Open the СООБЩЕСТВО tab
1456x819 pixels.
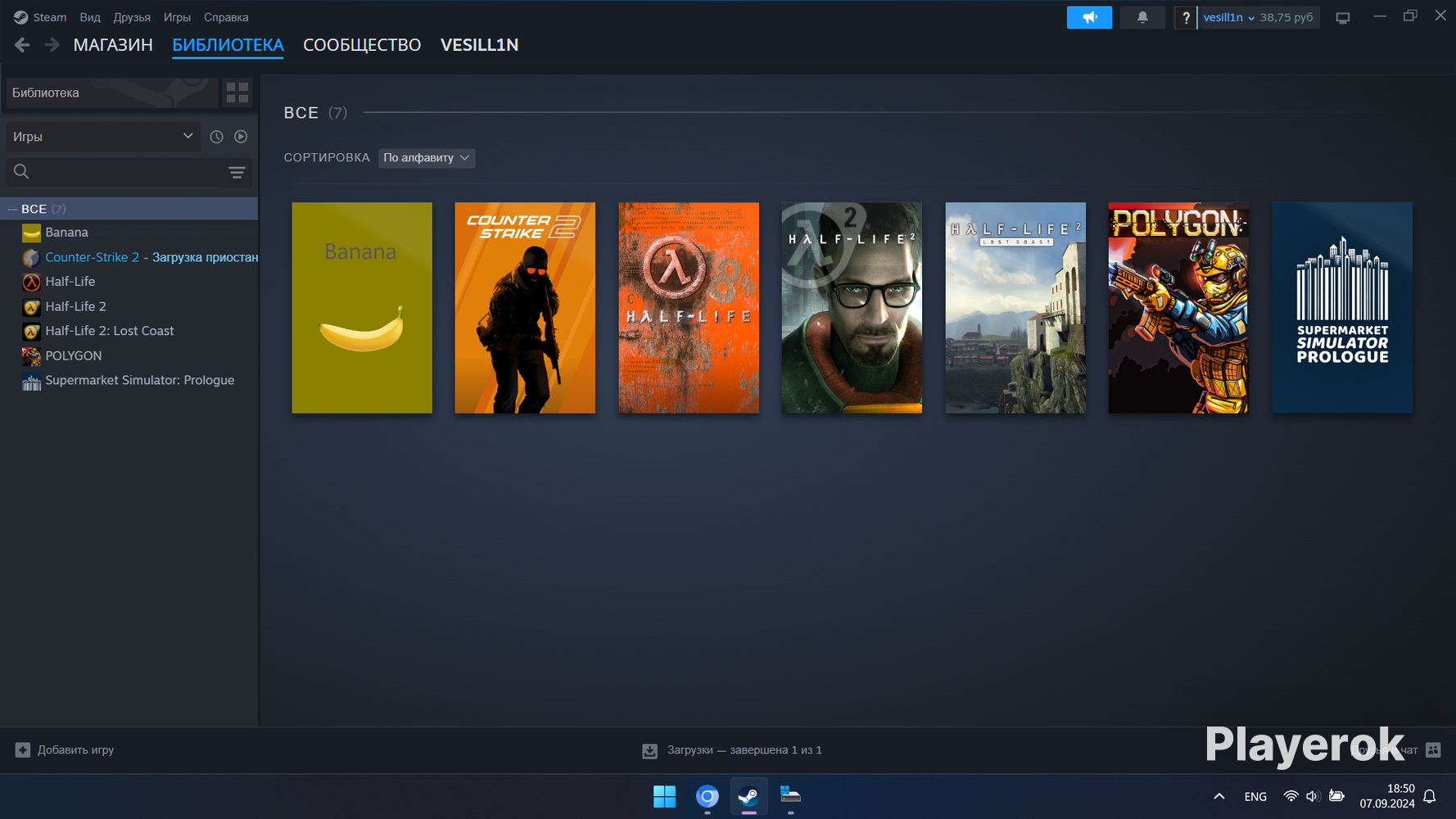pos(362,45)
